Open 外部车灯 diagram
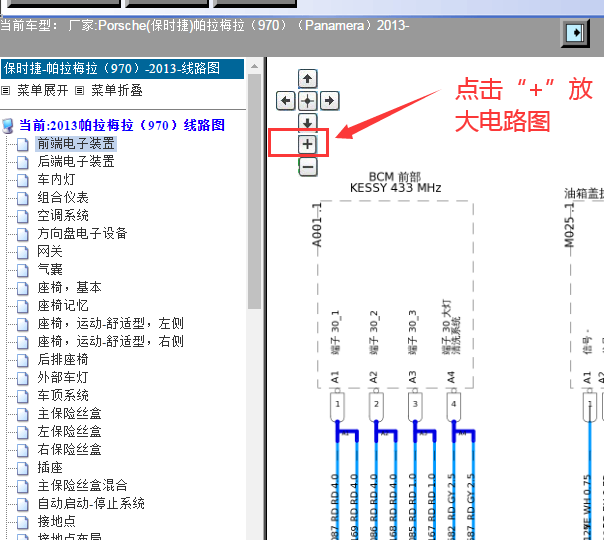Image resolution: width=604 pixels, height=540 pixels. coord(63,377)
